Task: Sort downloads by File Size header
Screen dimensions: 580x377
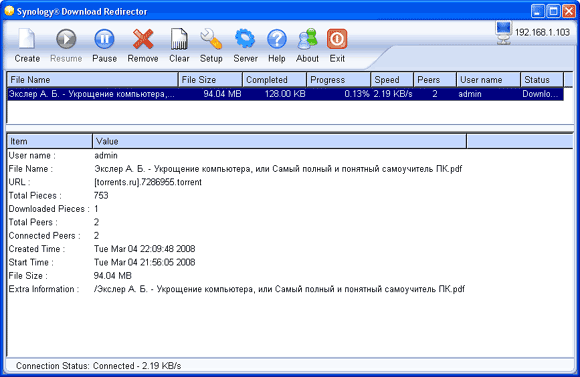Action: click(x=210, y=80)
